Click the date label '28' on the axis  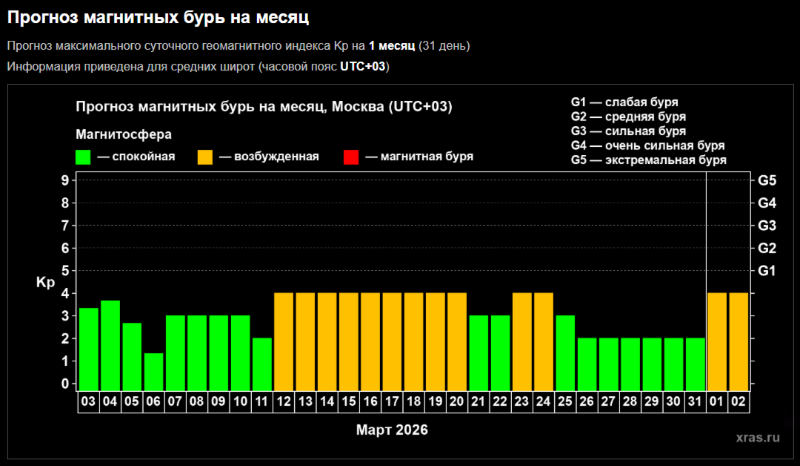point(630,402)
